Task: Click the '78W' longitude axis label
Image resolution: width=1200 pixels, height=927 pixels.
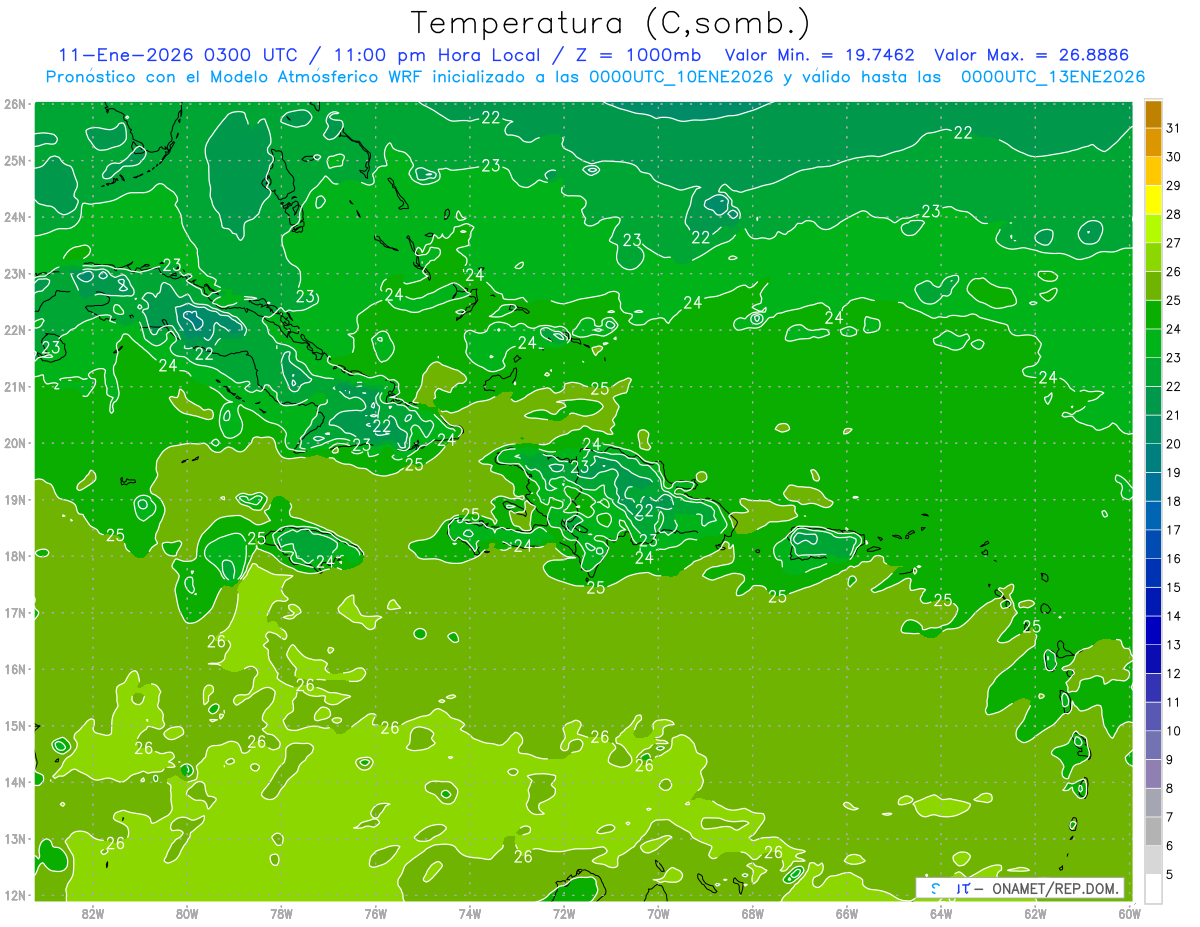Action: tap(281, 913)
